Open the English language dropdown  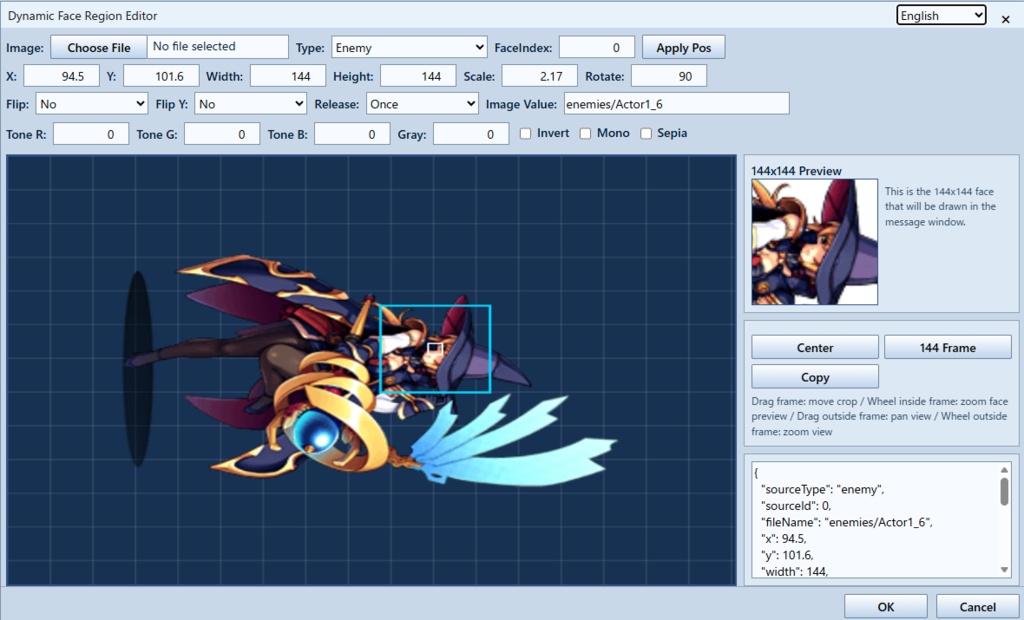tap(941, 16)
